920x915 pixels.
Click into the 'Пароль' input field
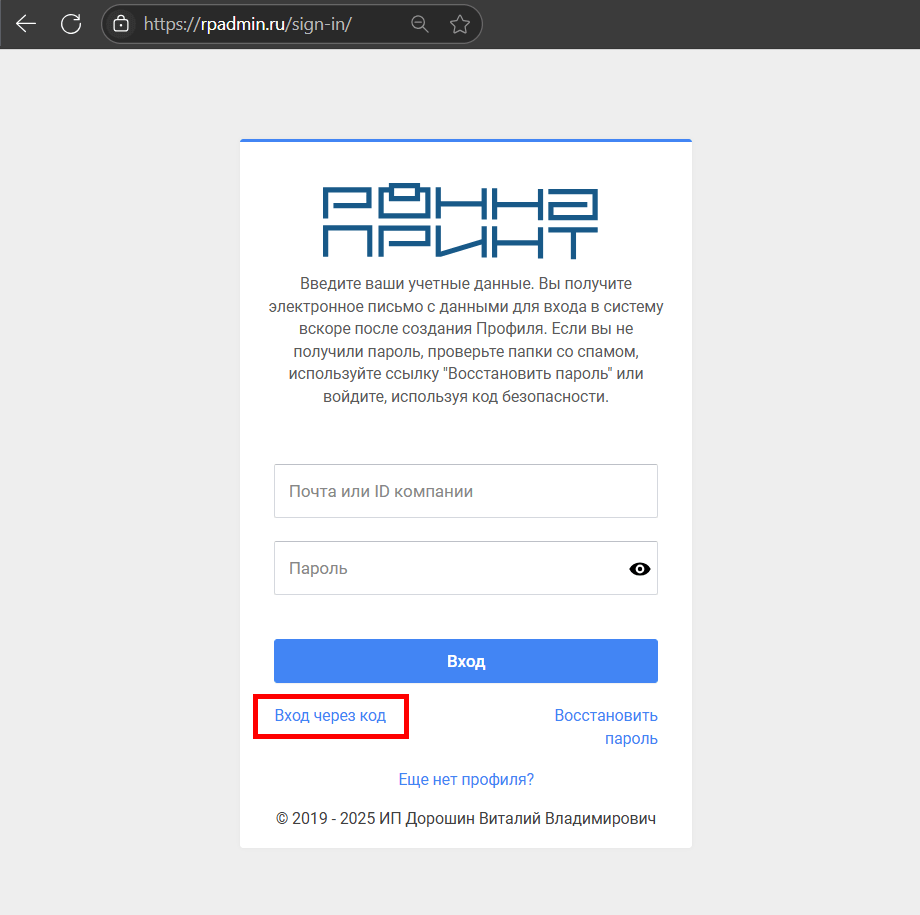click(x=466, y=568)
